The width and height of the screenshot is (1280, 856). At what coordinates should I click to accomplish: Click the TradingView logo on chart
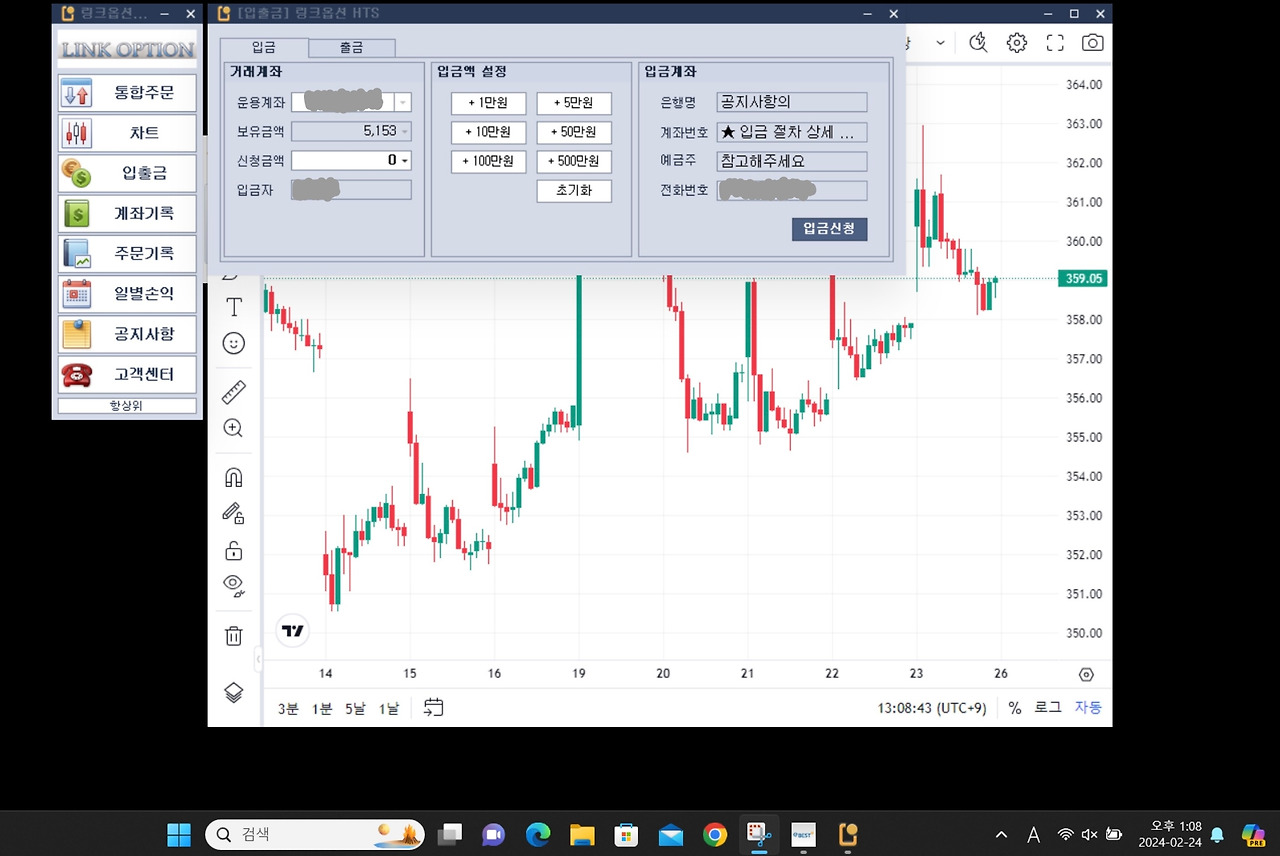coord(292,631)
